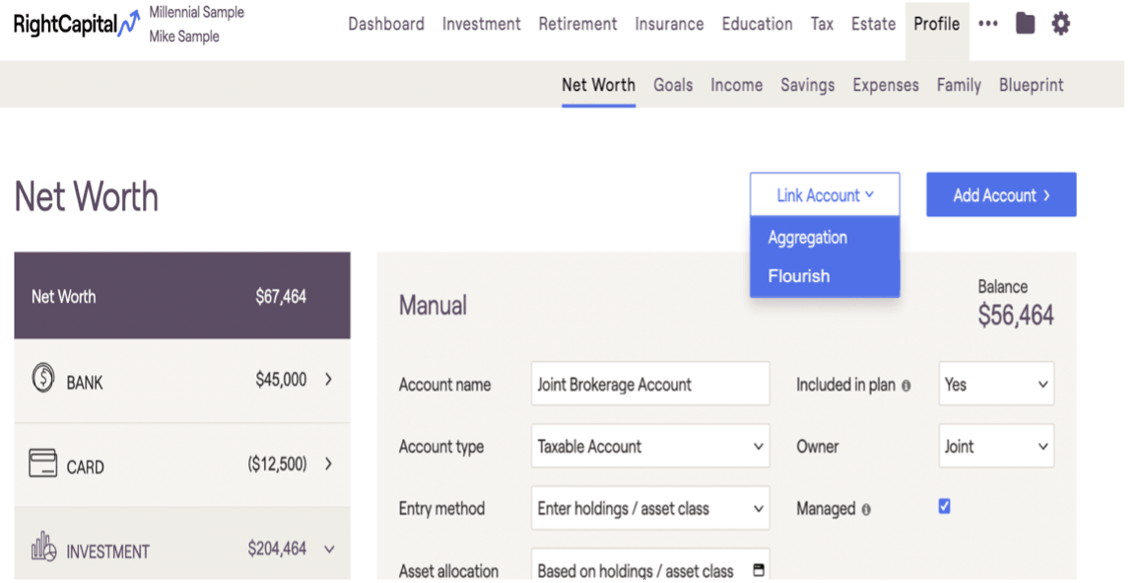Click the info icon beside Included in plan

tap(906, 385)
